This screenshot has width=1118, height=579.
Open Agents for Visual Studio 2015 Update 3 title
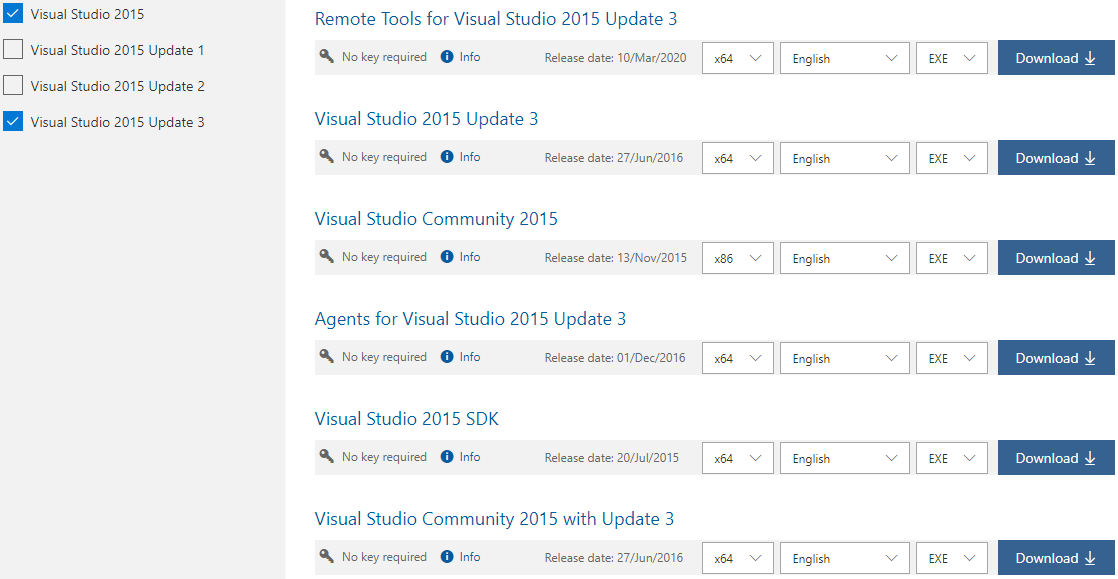[x=470, y=319]
